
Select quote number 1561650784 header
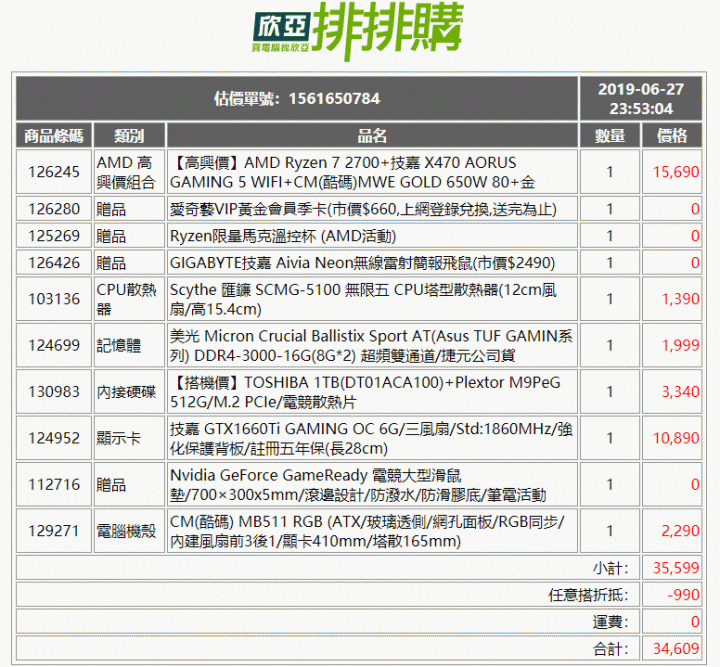297,98
